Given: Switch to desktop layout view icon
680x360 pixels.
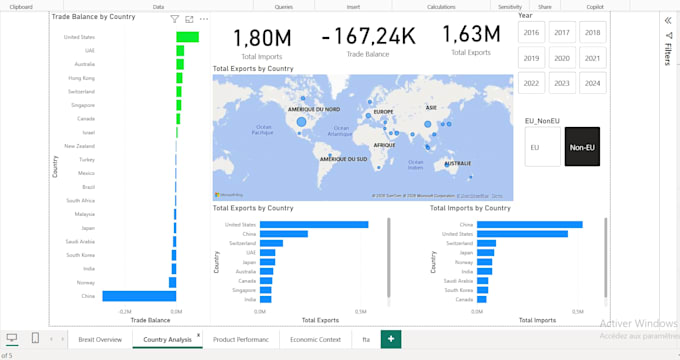Looking at the screenshot, I should tap(12, 338).
